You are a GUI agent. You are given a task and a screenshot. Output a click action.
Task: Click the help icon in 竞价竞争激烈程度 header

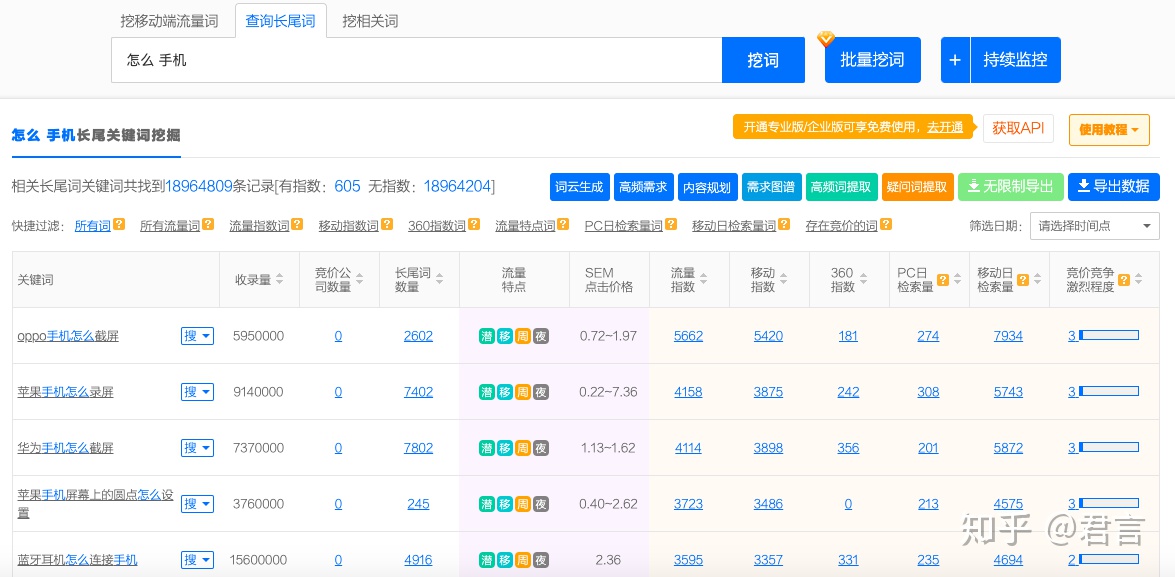pyautogui.click(x=1123, y=280)
